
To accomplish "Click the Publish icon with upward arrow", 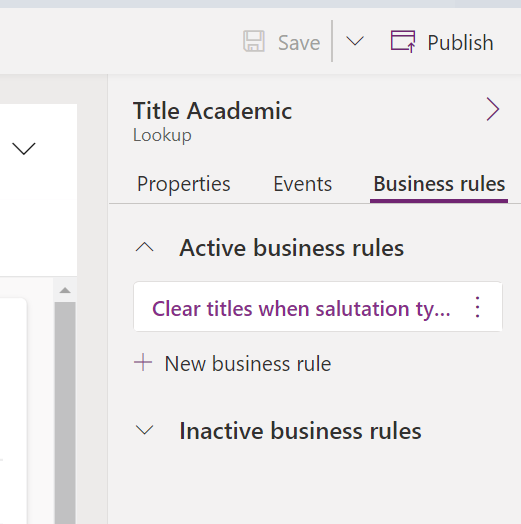I will pyautogui.click(x=403, y=41).
